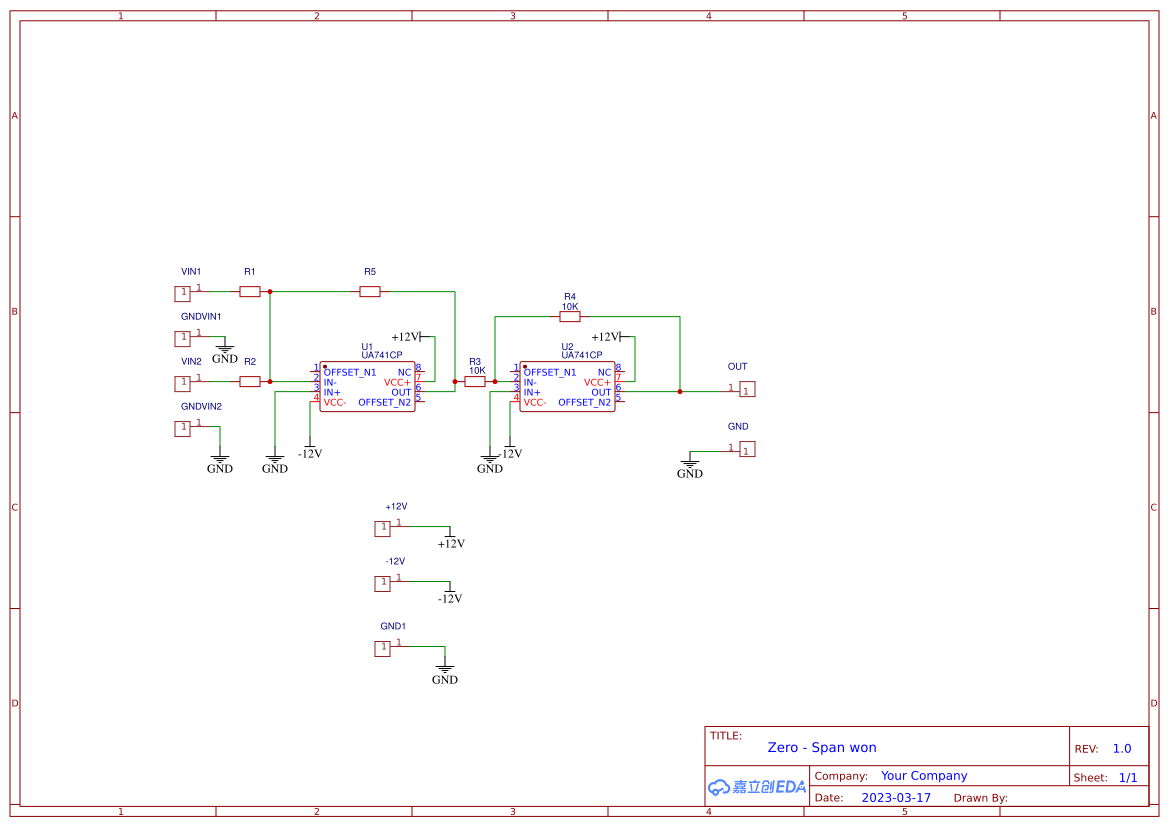The width and height of the screenshot is (1169, 827).
Task: Click the +12V power port symbol
Action: pos(383,527)
